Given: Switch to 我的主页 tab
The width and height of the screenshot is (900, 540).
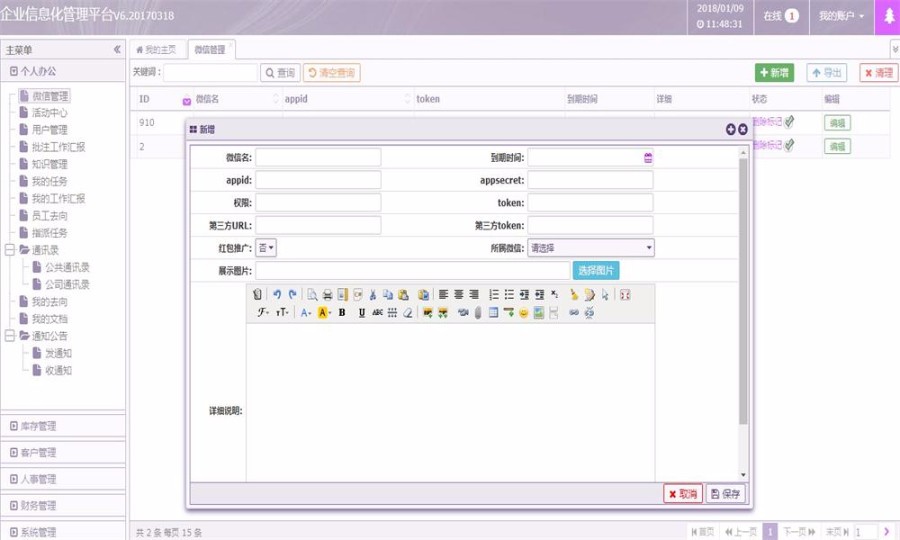Looking at the screenshot, I should (x=157, y=50).
